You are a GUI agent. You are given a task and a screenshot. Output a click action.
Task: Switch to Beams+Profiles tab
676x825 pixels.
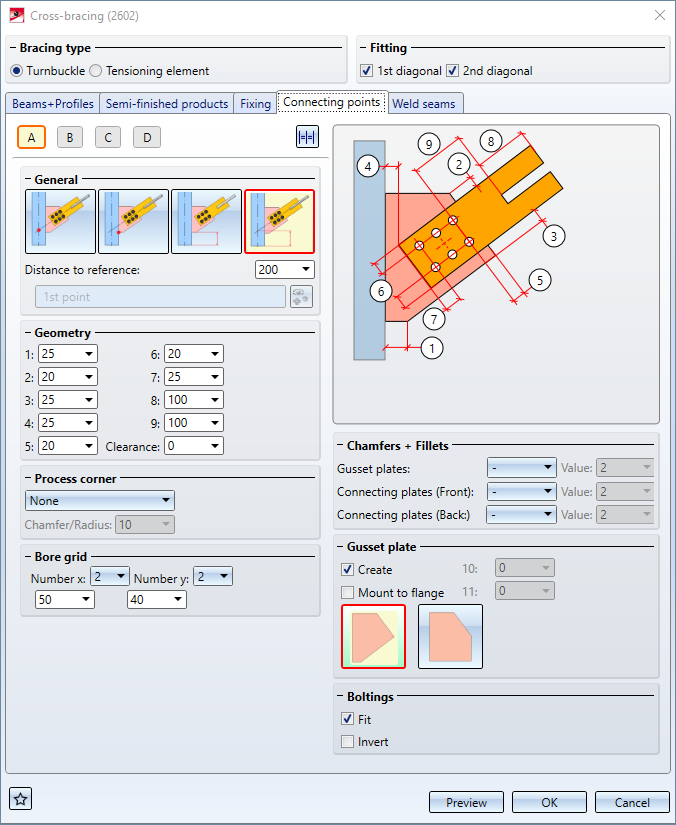pos(53,104)
